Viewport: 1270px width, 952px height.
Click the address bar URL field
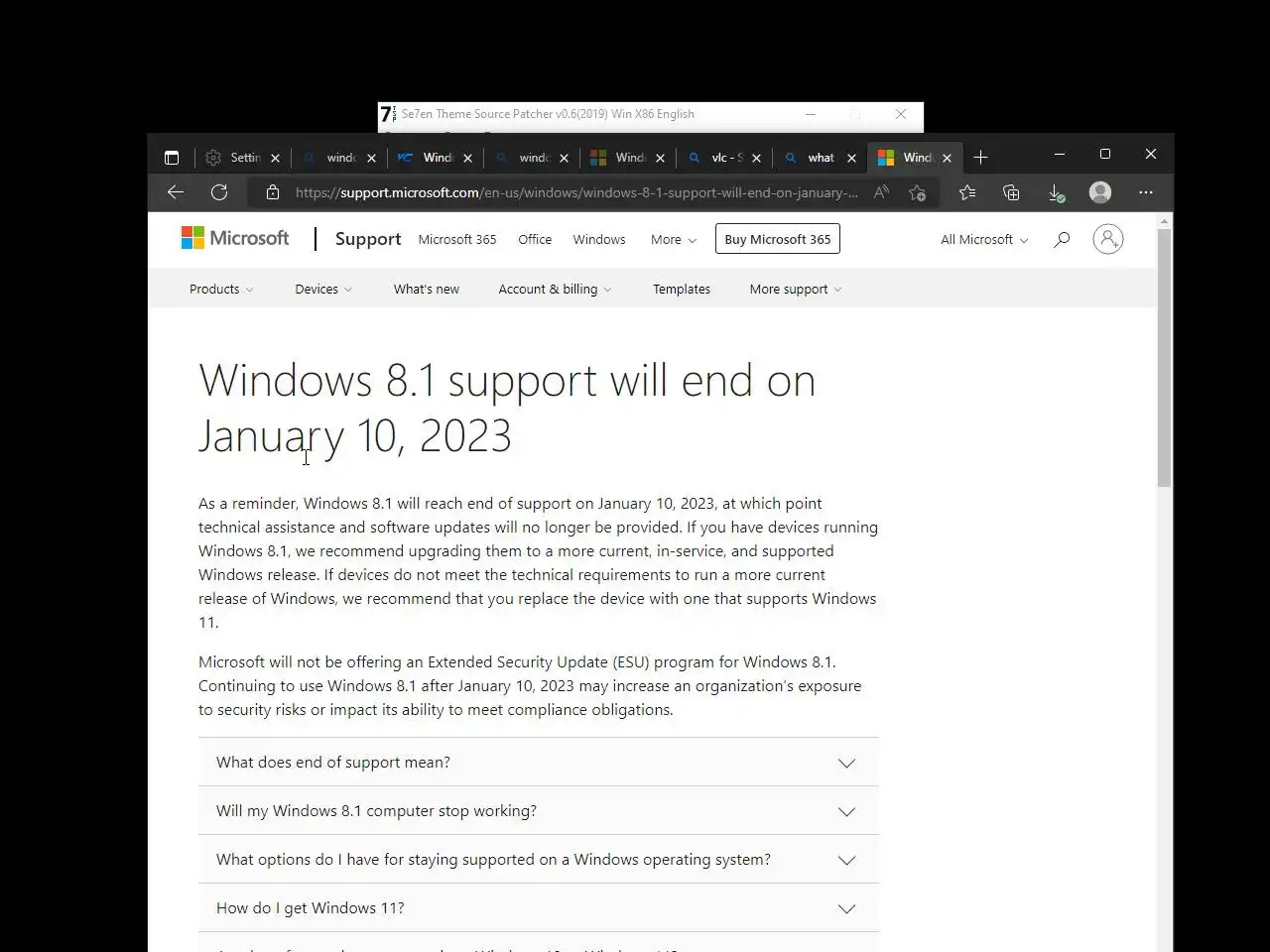tap(576, 192)
